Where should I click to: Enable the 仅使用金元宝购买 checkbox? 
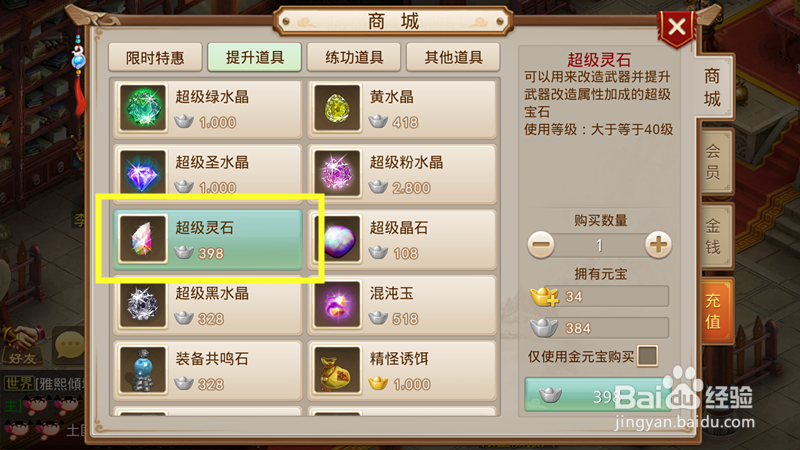tap(647, 356)
